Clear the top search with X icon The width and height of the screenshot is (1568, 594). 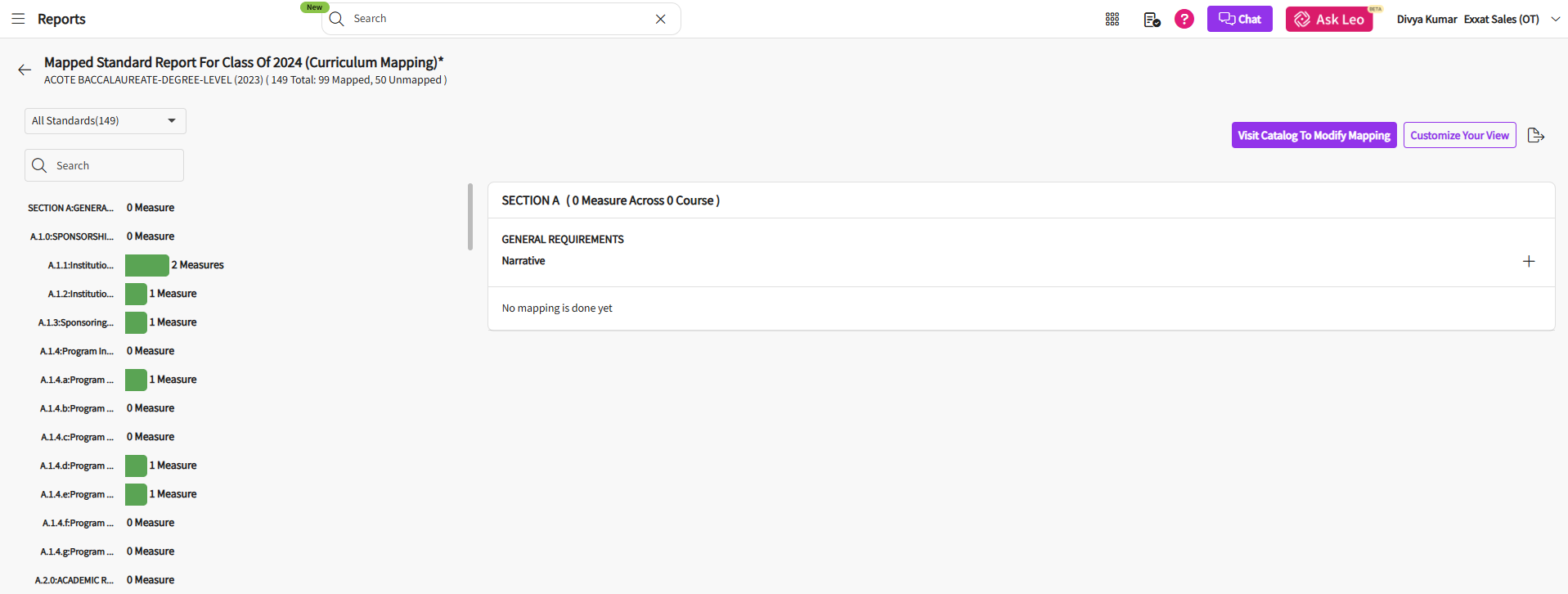point(660,19)
